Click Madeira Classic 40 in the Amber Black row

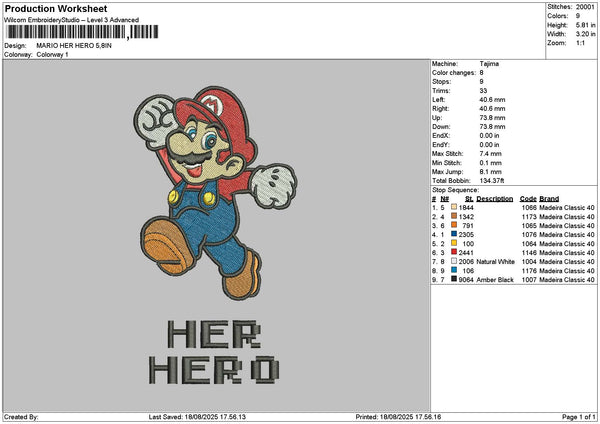tap(567, 280)
